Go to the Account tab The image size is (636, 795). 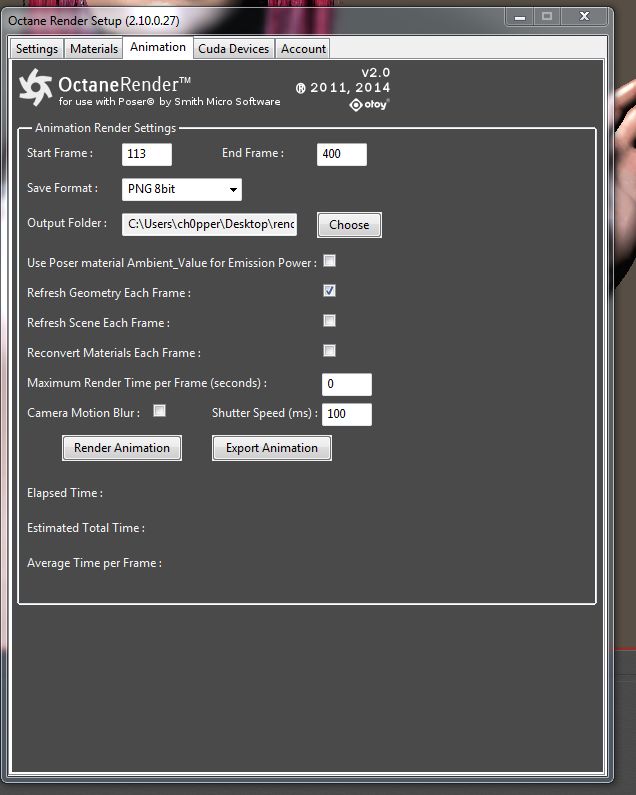click(303, 49)
